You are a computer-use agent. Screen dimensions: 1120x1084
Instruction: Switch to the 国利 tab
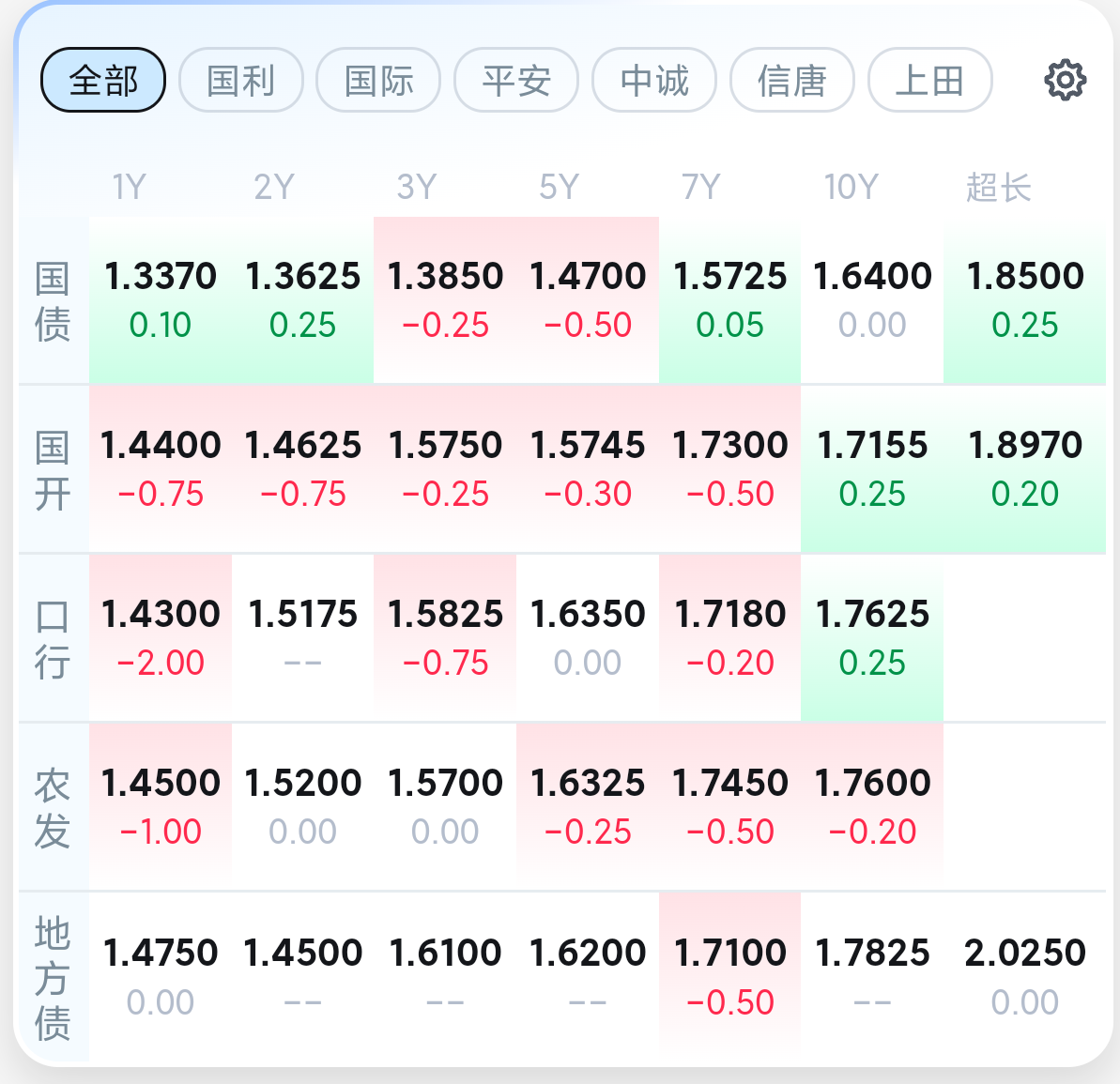click(240, 80)
